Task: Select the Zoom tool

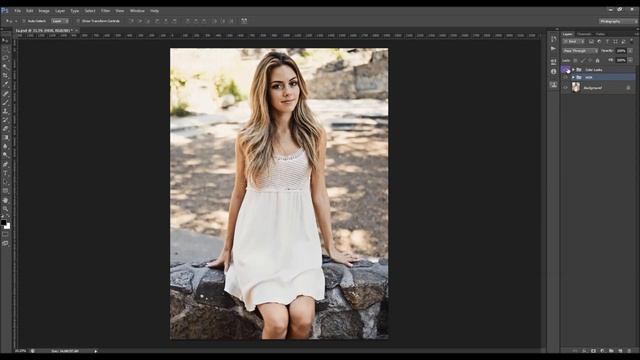Action: (x=5, y=209)
